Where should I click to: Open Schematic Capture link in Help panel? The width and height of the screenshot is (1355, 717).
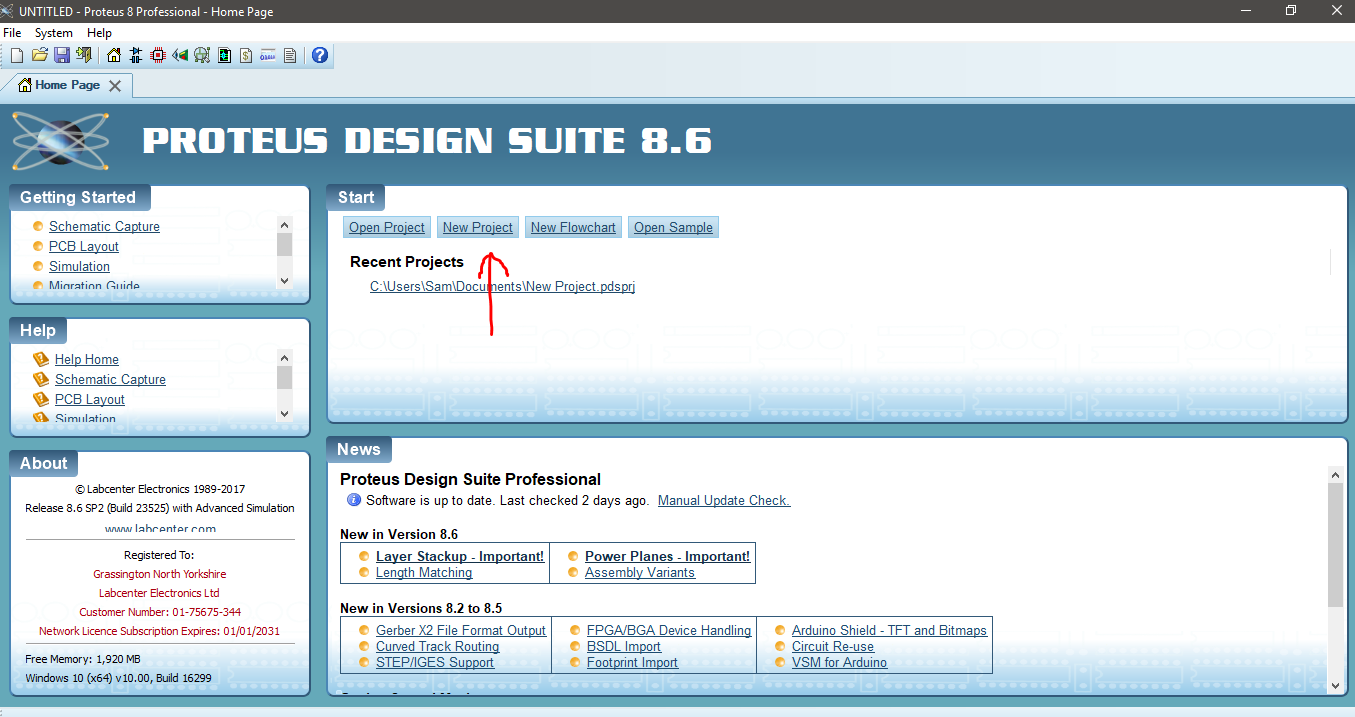pyautogui.click(x=110, y=379)
